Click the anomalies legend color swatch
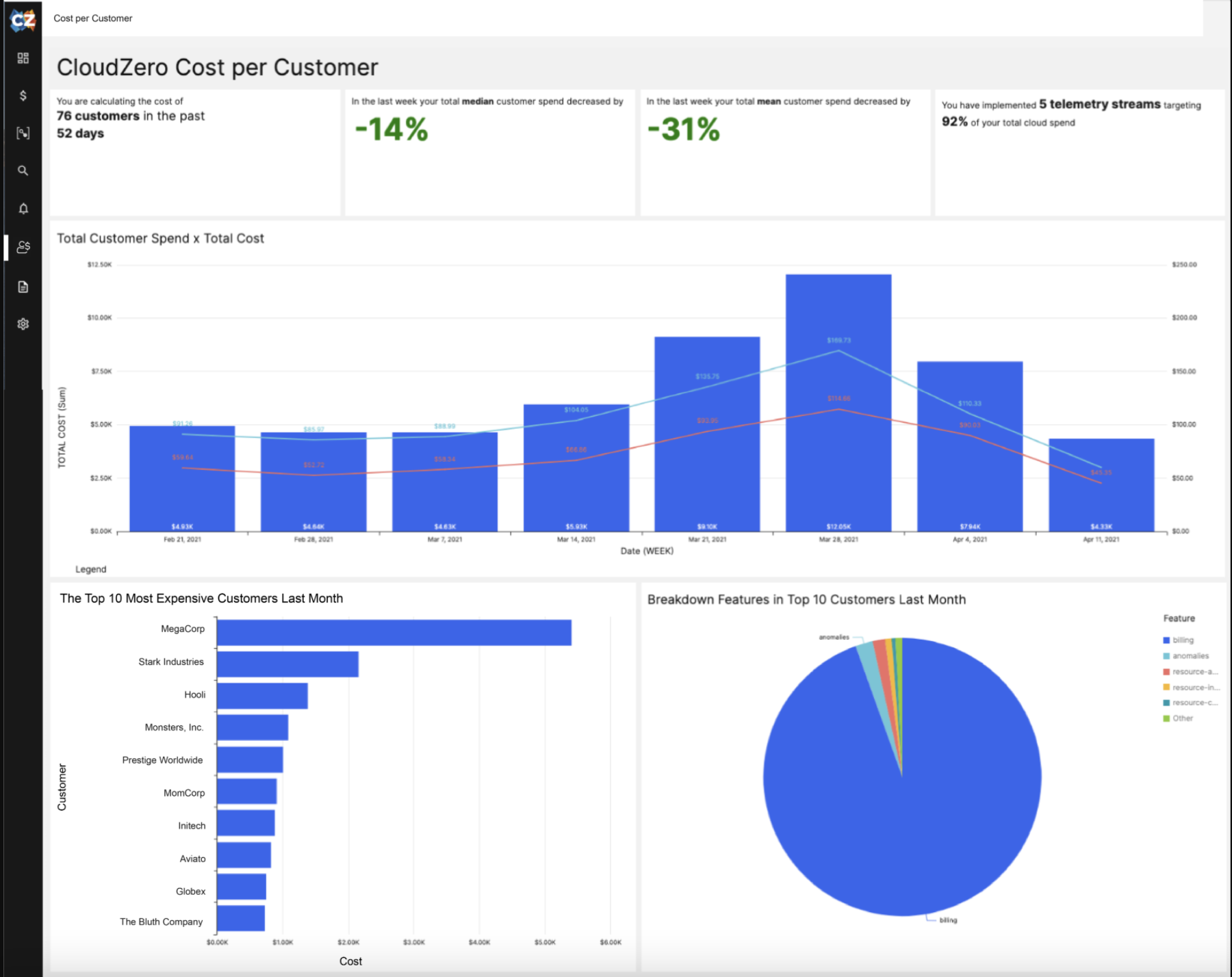The image size is (1232, 977). point(1166,656)
